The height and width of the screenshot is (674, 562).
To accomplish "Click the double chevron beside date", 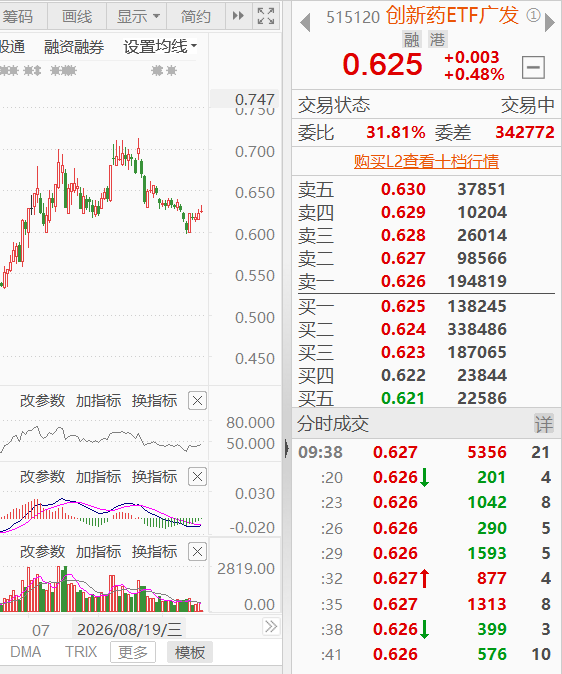I will tap(271, 626).
